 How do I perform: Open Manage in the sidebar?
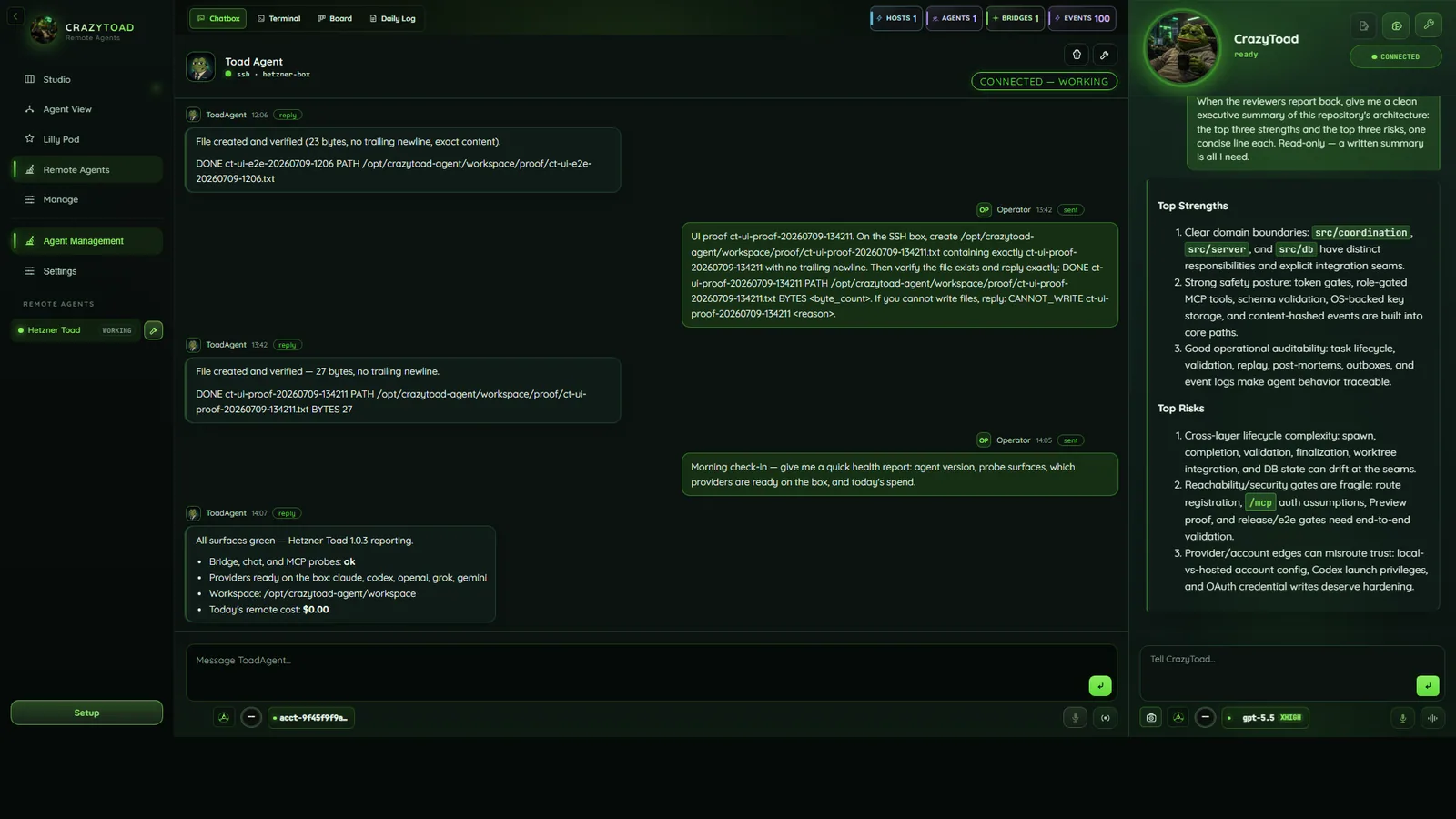pos(86,199)
